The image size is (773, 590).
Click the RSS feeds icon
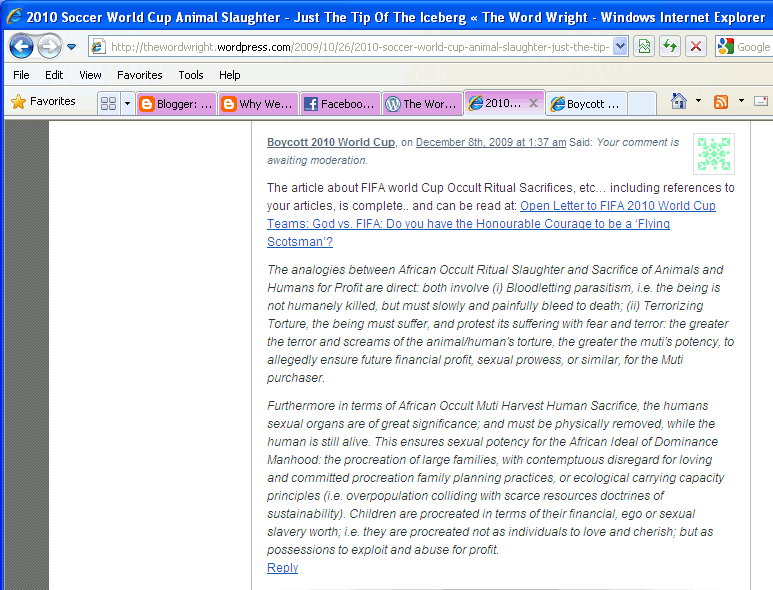(x=721, y=102)
